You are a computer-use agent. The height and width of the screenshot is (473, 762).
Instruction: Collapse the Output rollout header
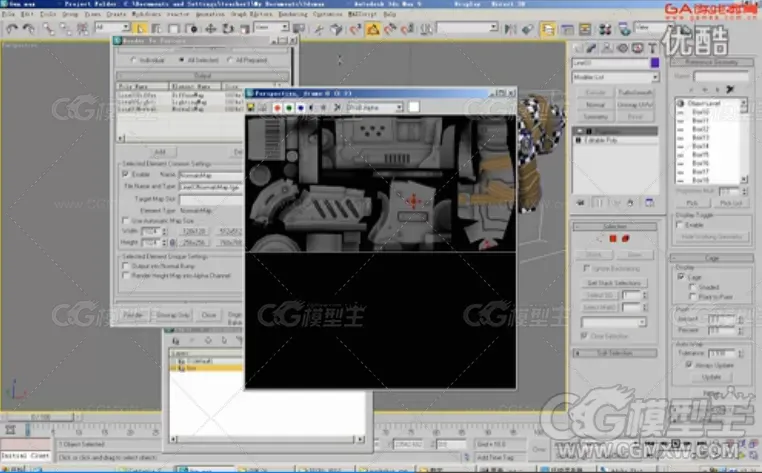[202, 76]
